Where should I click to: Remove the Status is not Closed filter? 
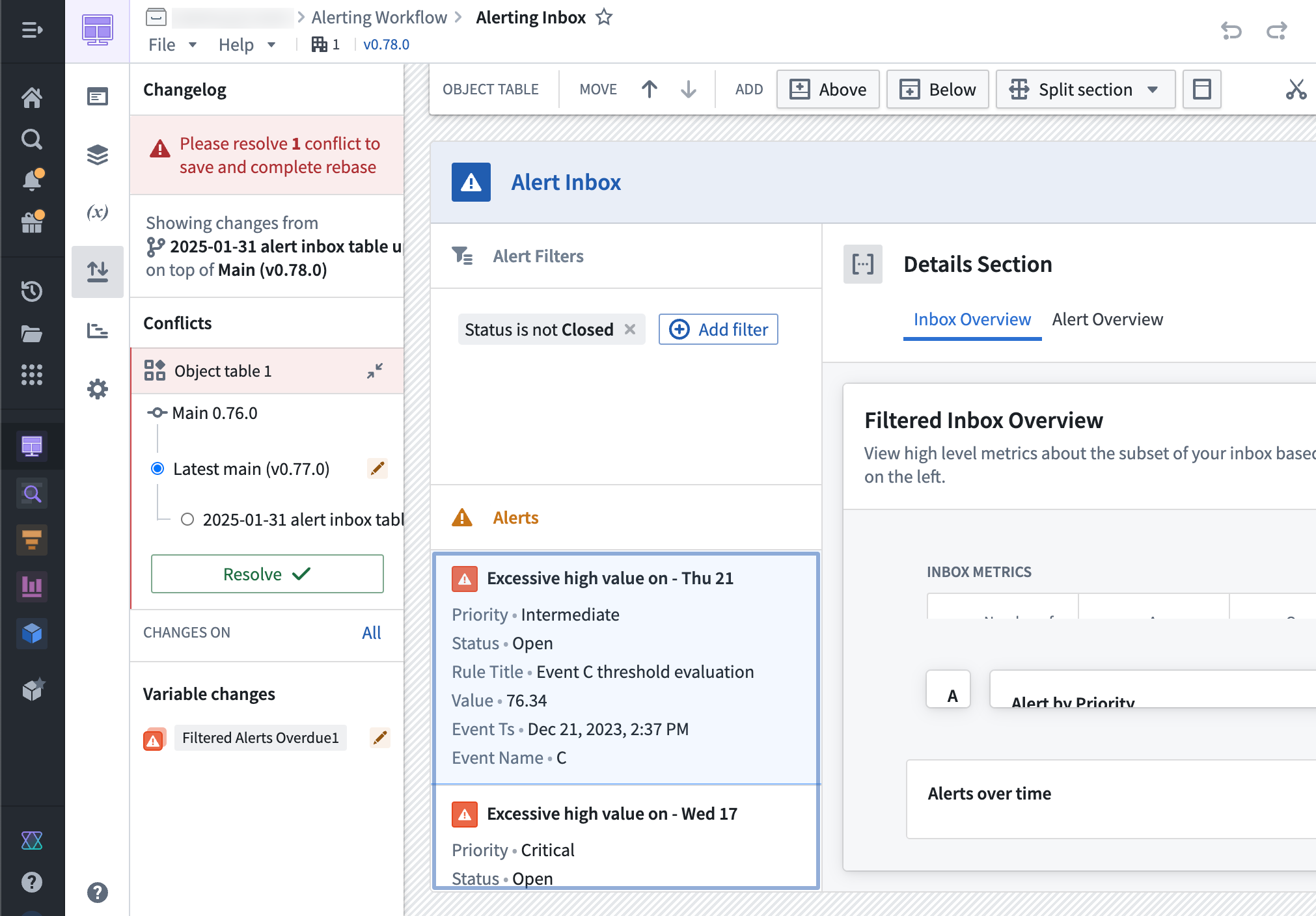point(629,329)
